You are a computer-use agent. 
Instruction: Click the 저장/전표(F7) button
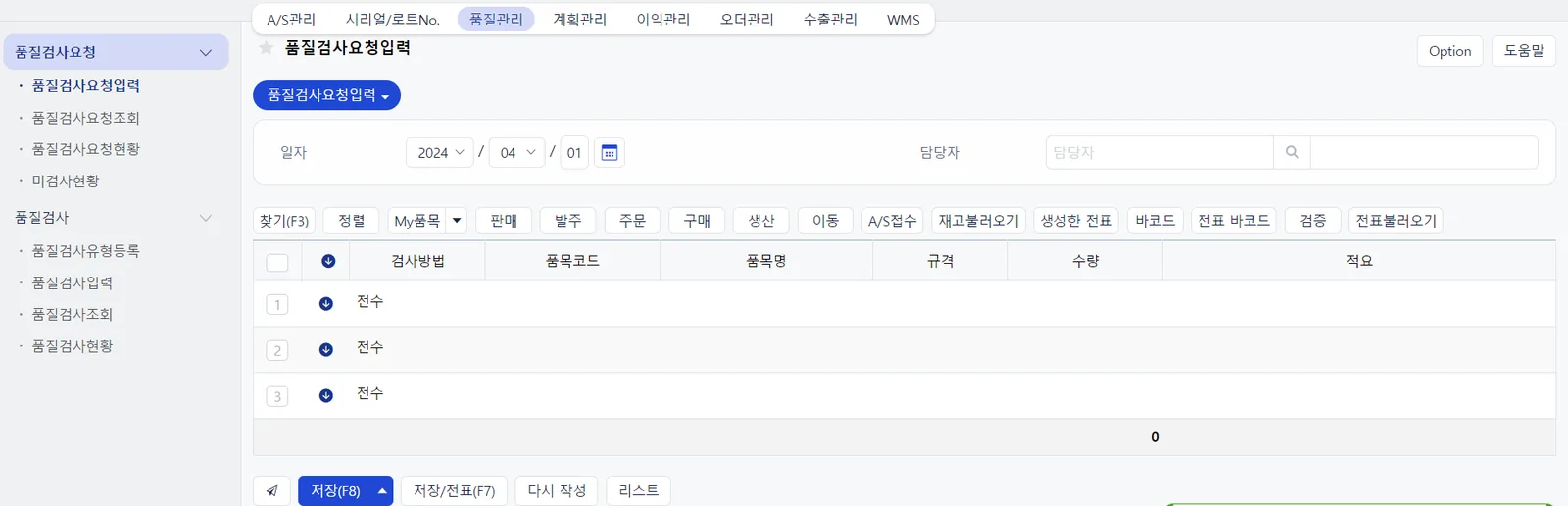click(x=454, y=490)
